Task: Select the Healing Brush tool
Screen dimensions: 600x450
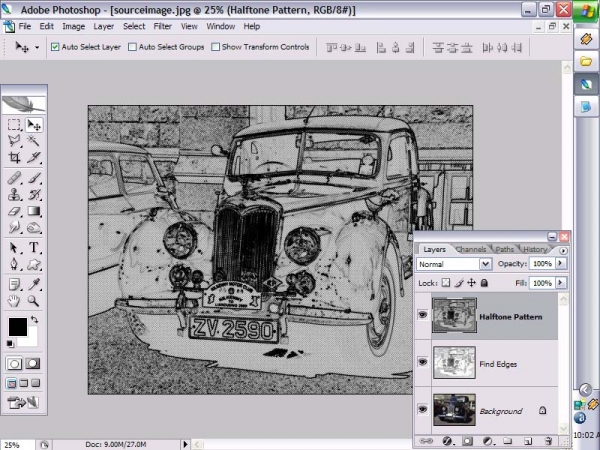Action: tap(14, 178)
